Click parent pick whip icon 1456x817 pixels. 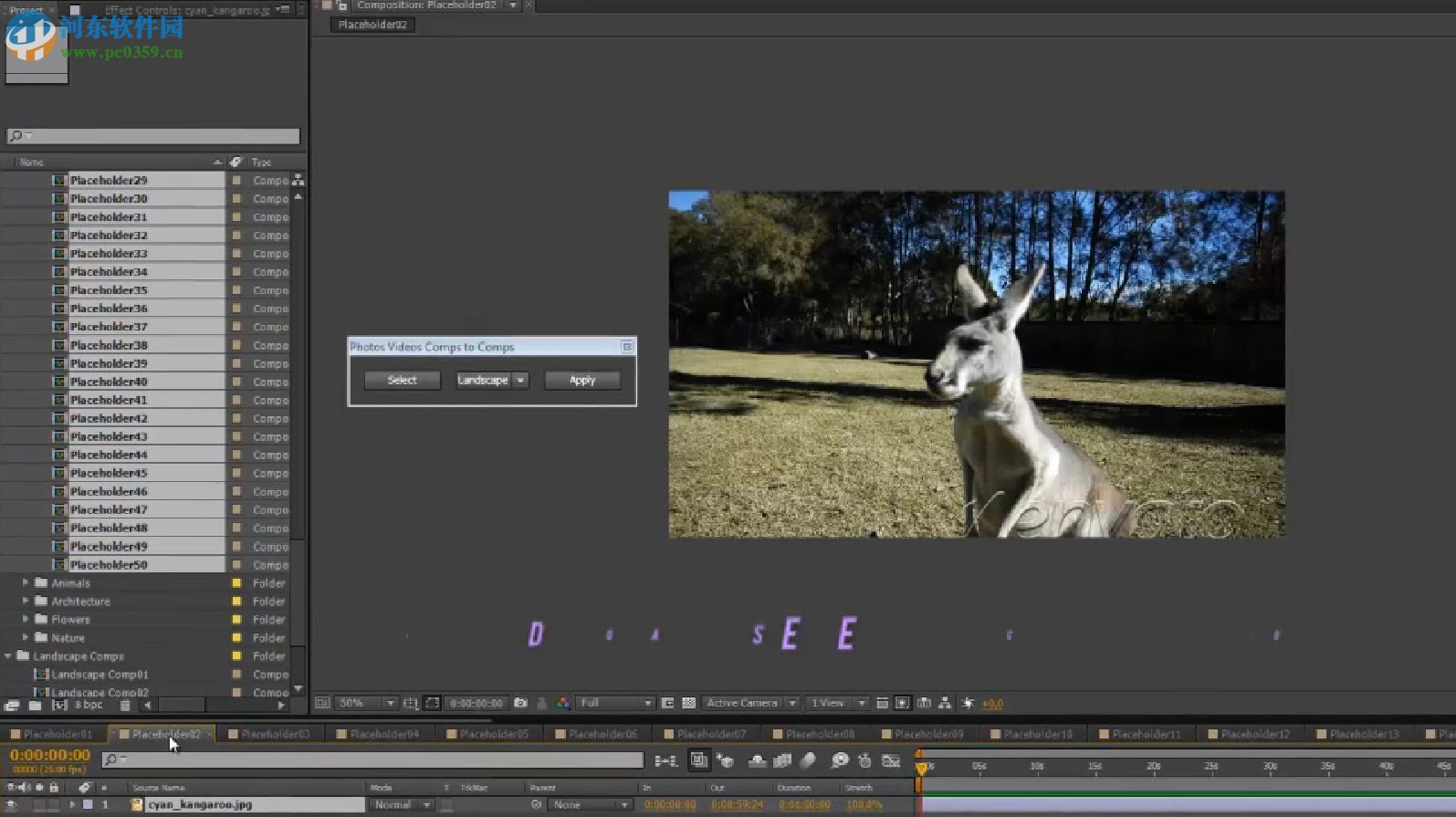coord(536,805)
